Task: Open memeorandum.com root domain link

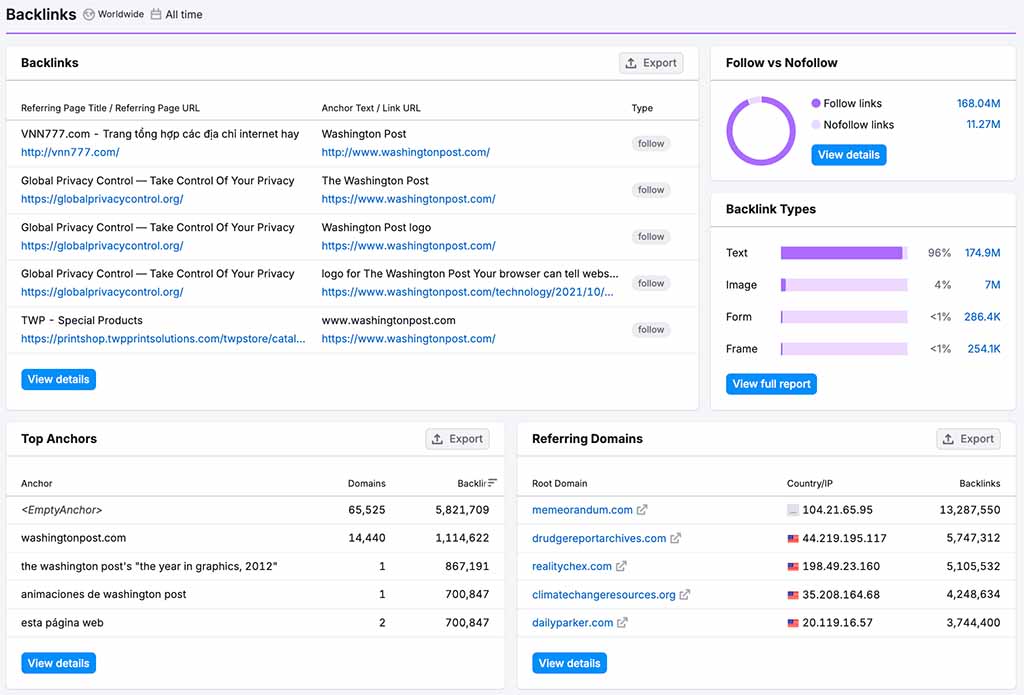Action: pos(582,509)
